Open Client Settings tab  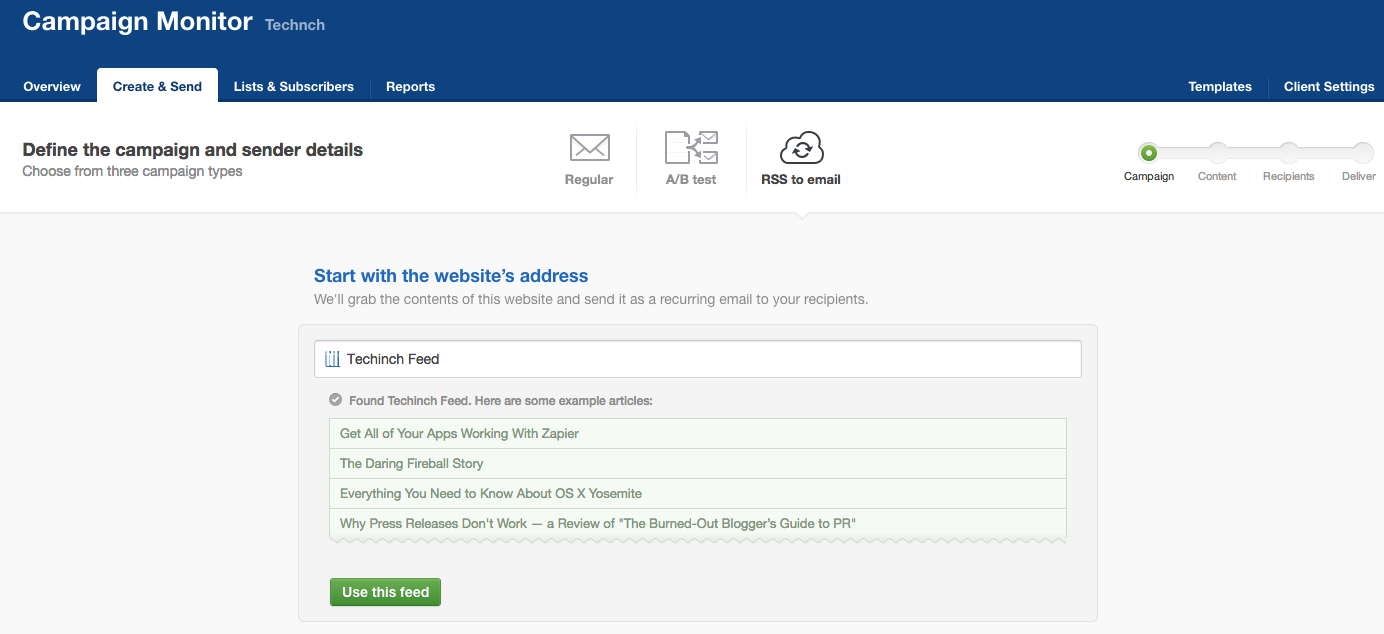[x=1329, y=86]
